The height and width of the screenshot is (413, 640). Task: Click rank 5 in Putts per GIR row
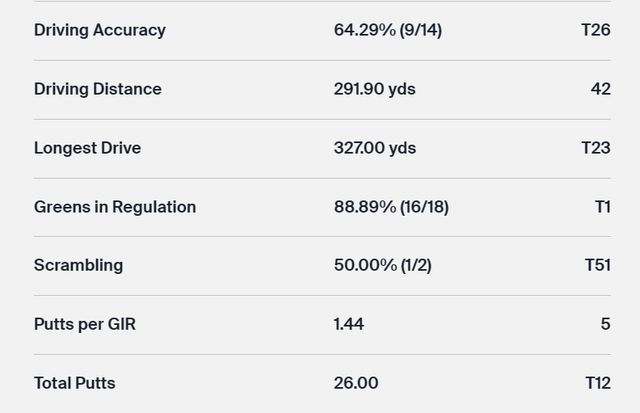tap(605, 324)
